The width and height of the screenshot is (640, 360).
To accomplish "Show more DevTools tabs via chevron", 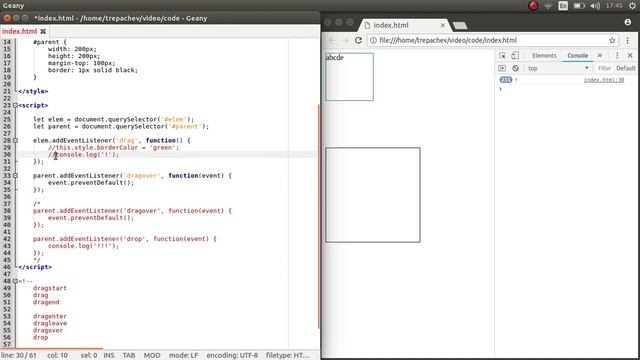I will click(600, 56).
